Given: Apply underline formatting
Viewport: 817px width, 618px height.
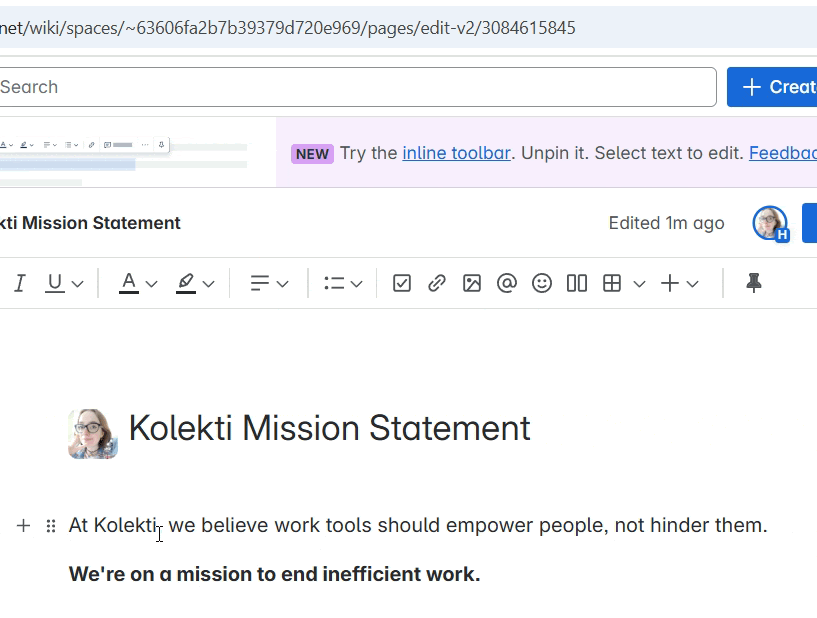Looking at the screenshot, I should [x=55, y=283].
